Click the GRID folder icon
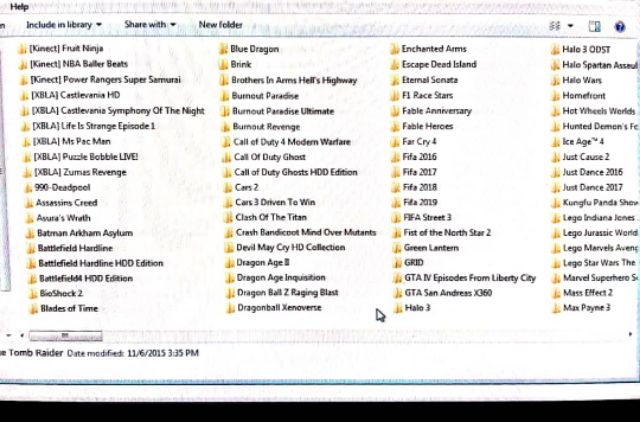Screen dimensions: 640x422 395,263
